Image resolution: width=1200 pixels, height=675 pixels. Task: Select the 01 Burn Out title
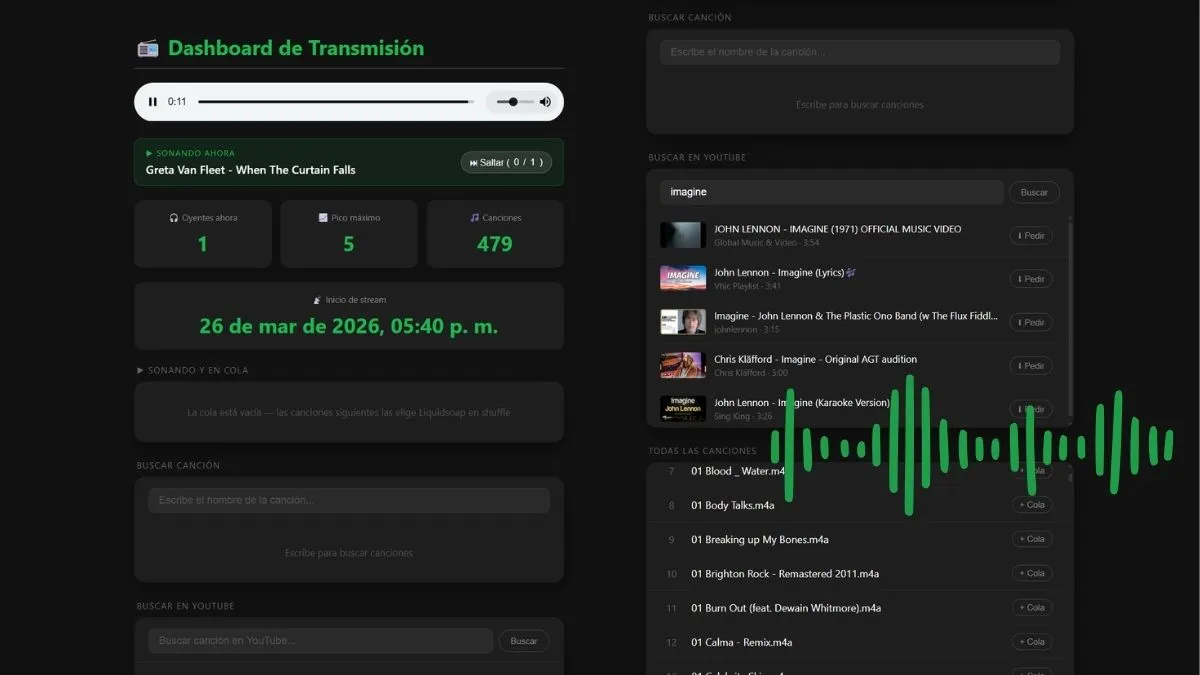[786, 608]
